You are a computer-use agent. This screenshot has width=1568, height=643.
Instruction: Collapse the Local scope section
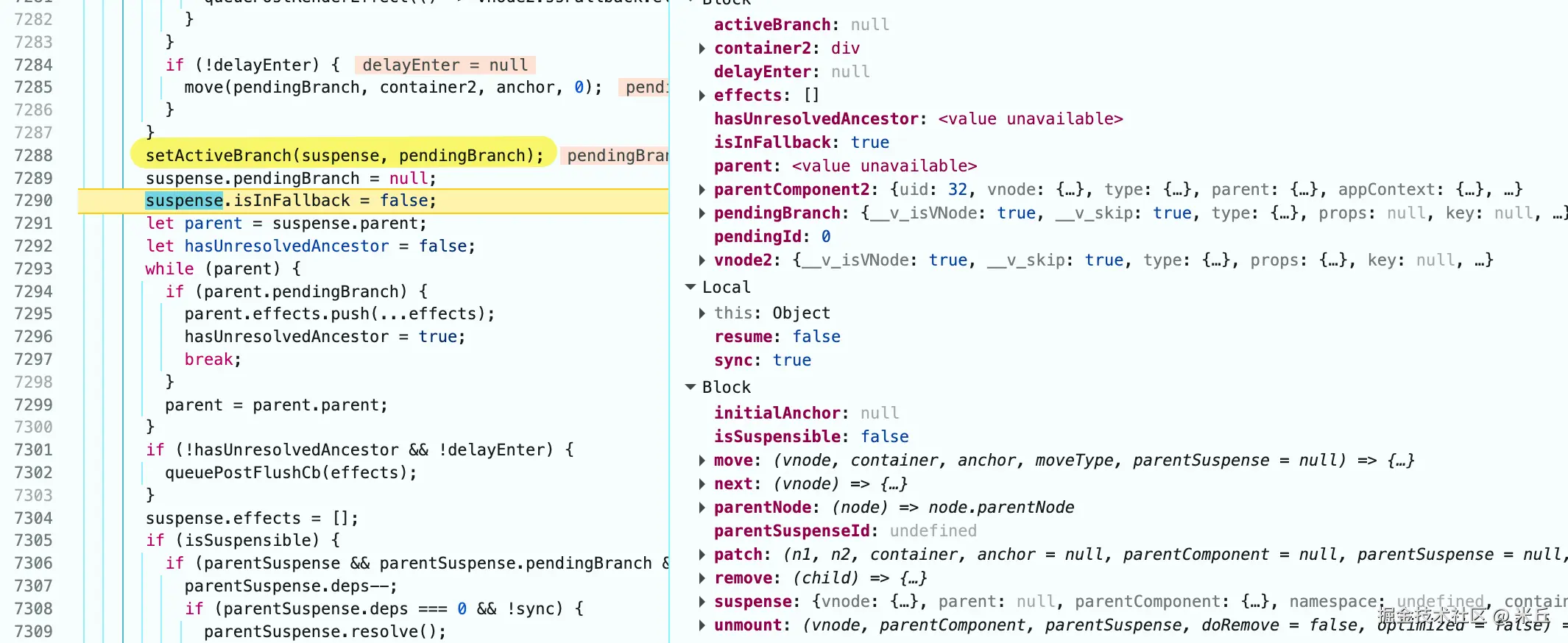click(x=691, y=287)
